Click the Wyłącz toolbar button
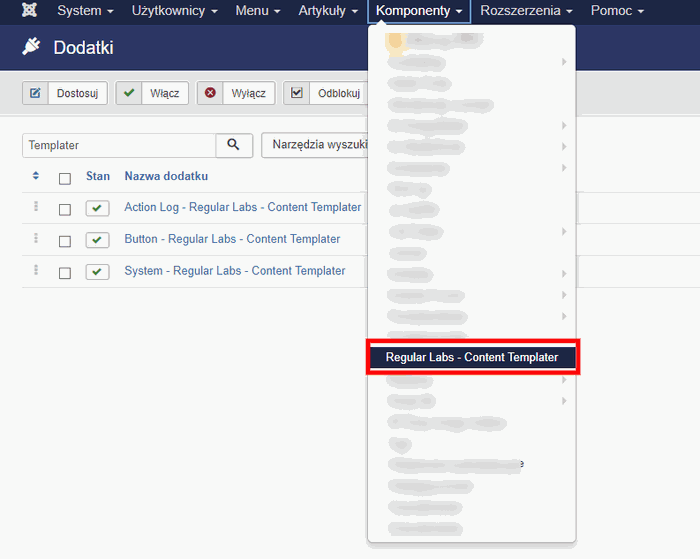Viewport: 700px width, 559px height. pyautogui.click(x=236, y=93)
